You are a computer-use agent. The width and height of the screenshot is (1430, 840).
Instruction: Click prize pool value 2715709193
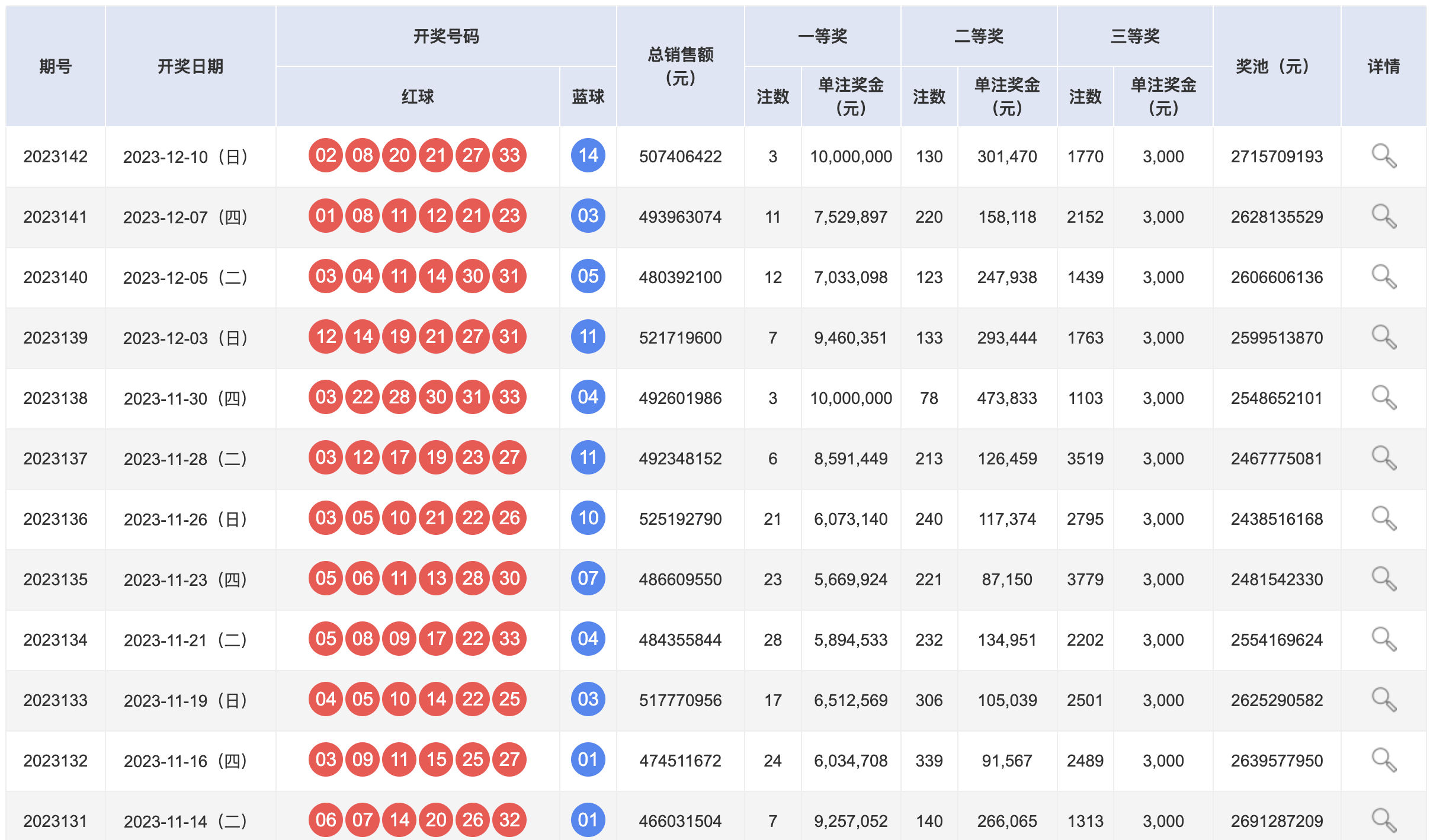1277,156
